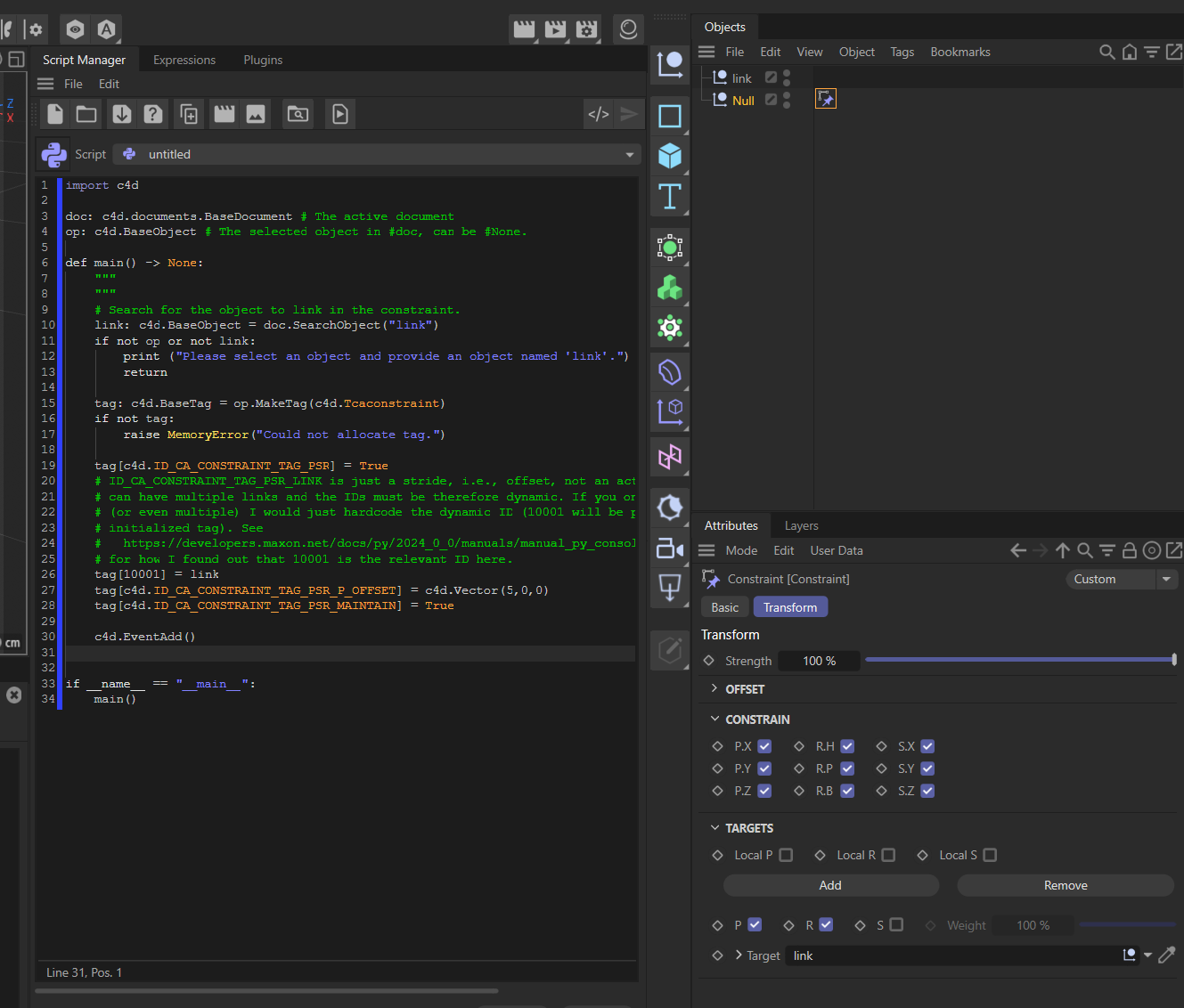Click the lock icon in Attributes manager
Image resolution: width=1184 pixels, height=1008 pixels.
[x=1130, y=550]
